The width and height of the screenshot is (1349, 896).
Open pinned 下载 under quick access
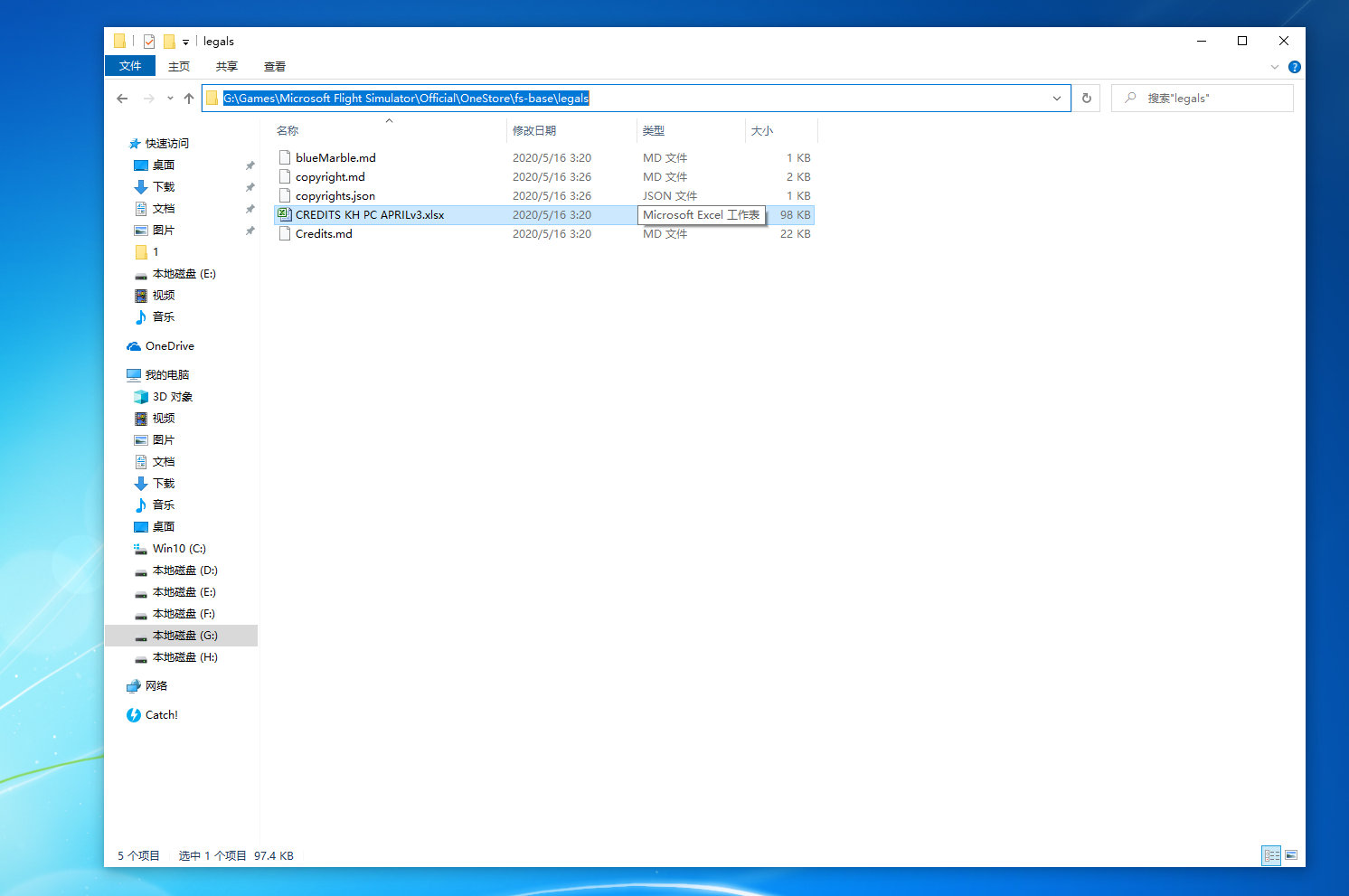pos(164,187)
